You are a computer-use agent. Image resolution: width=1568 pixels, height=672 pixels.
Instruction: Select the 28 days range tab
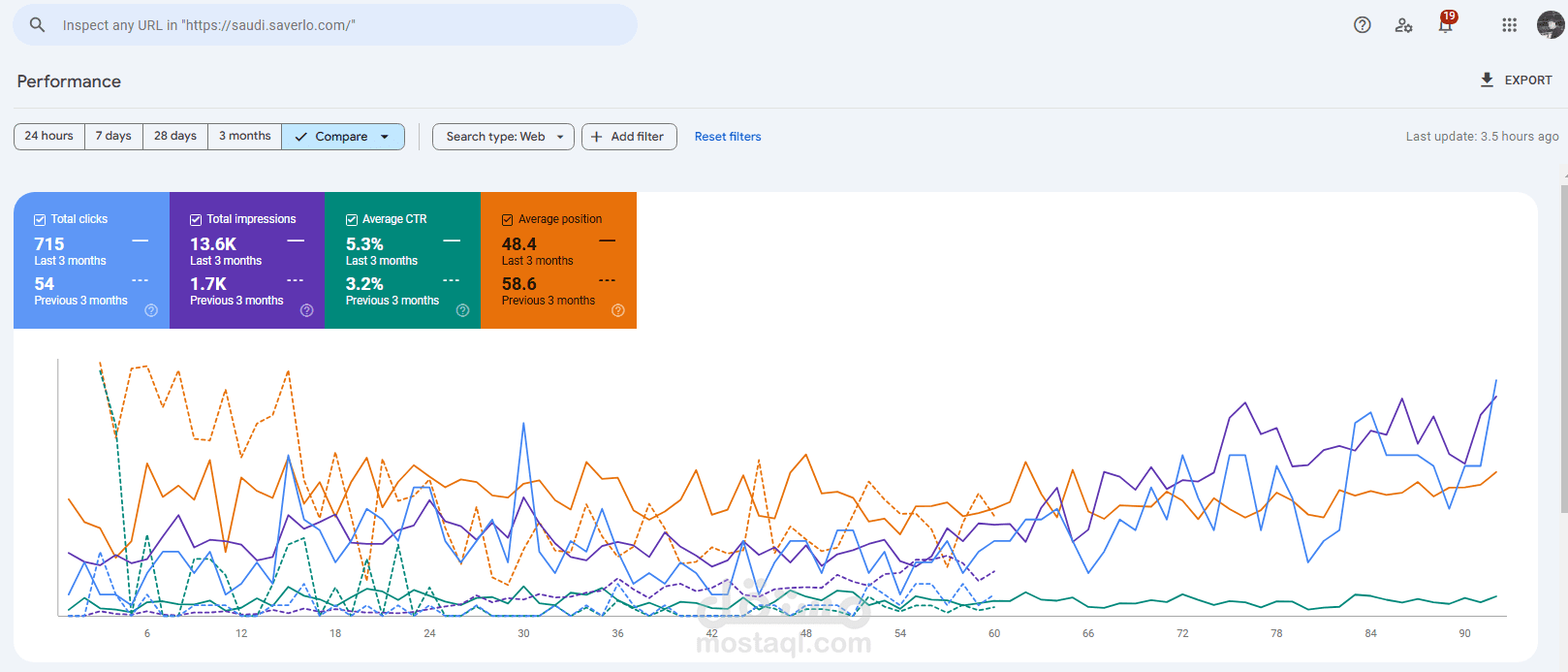tap(175, 137)
